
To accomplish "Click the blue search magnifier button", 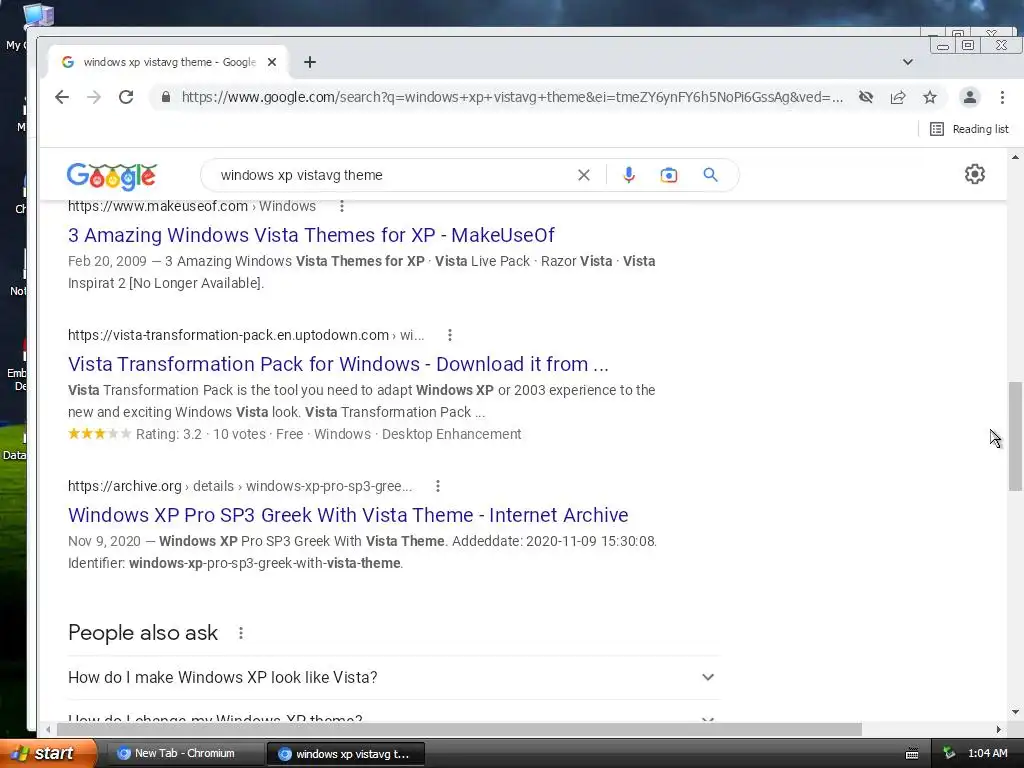I will (x=711, y=175).
